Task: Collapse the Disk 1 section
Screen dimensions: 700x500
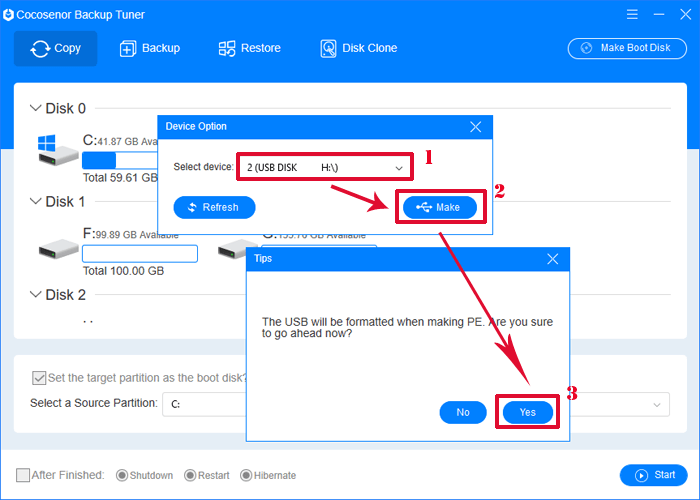Action: 35,201
